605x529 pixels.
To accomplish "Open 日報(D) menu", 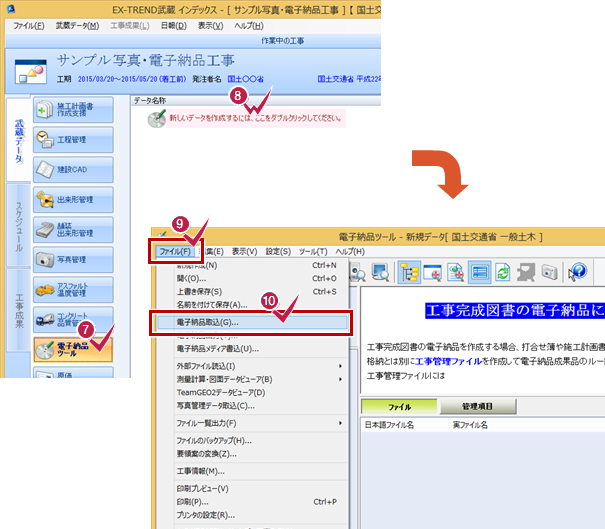I will pyautogui.click(x=174, y=25).
